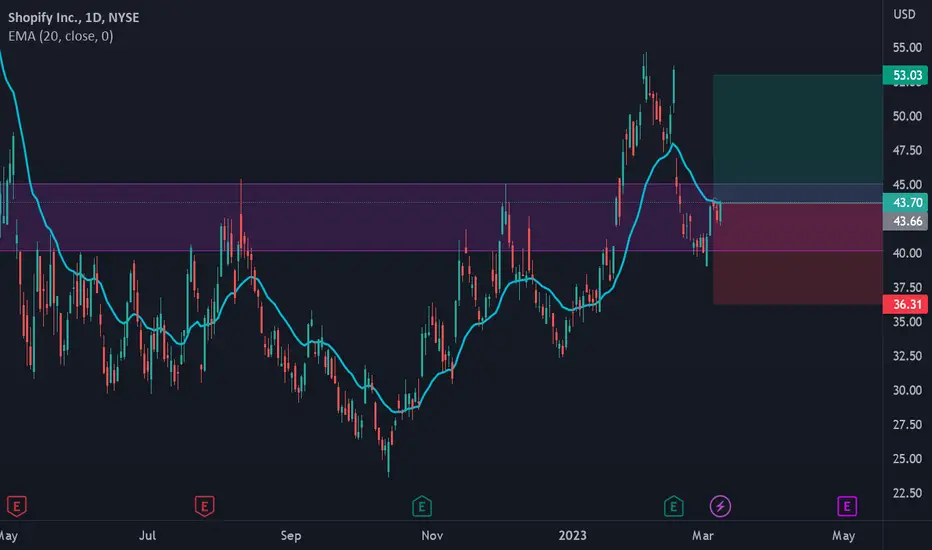Click the red earnings marker near May 2022
The height and width of the screenshot is (550, 932).
17,507
